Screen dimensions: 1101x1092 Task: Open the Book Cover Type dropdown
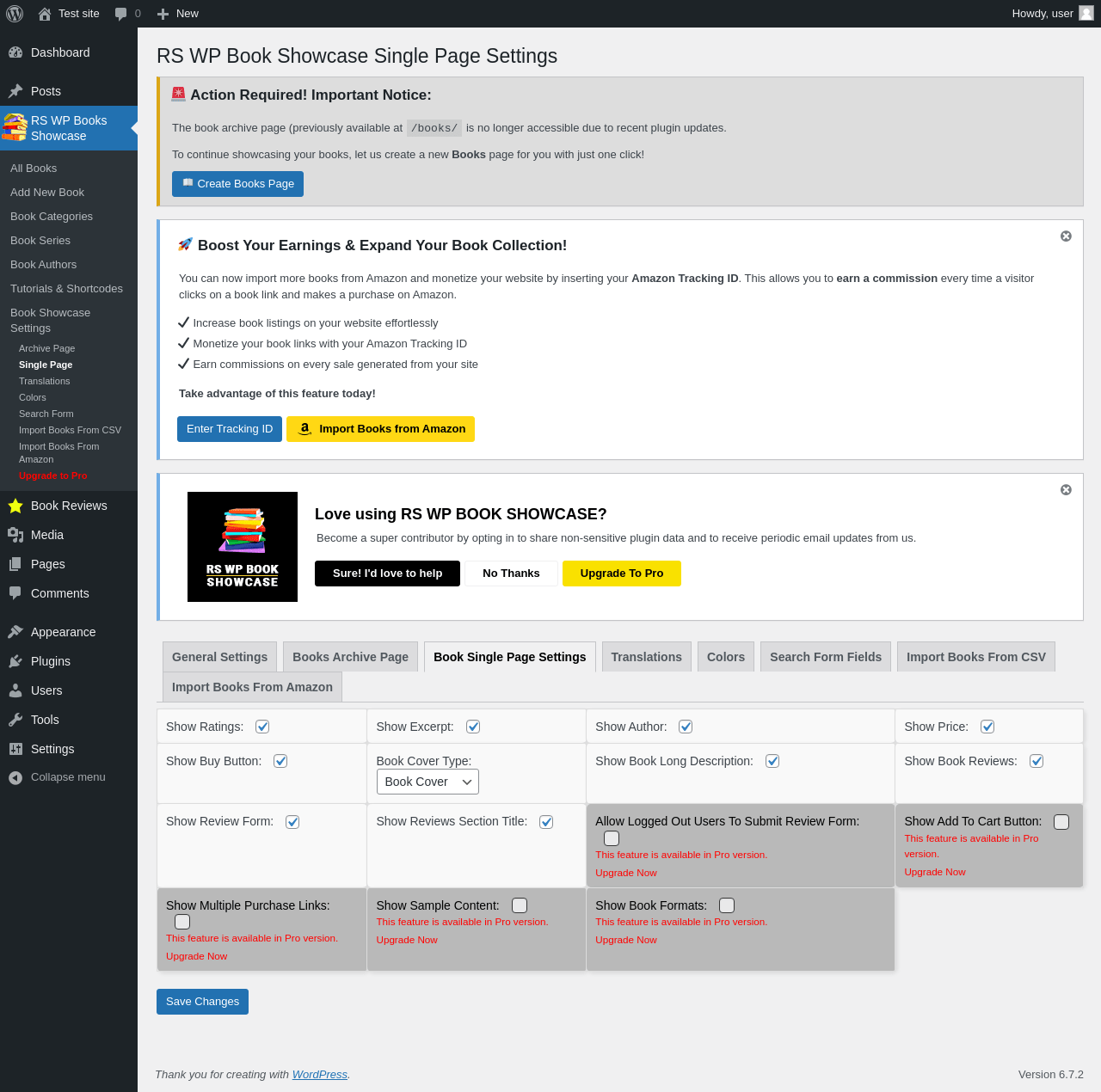click(x=427, y=782)
